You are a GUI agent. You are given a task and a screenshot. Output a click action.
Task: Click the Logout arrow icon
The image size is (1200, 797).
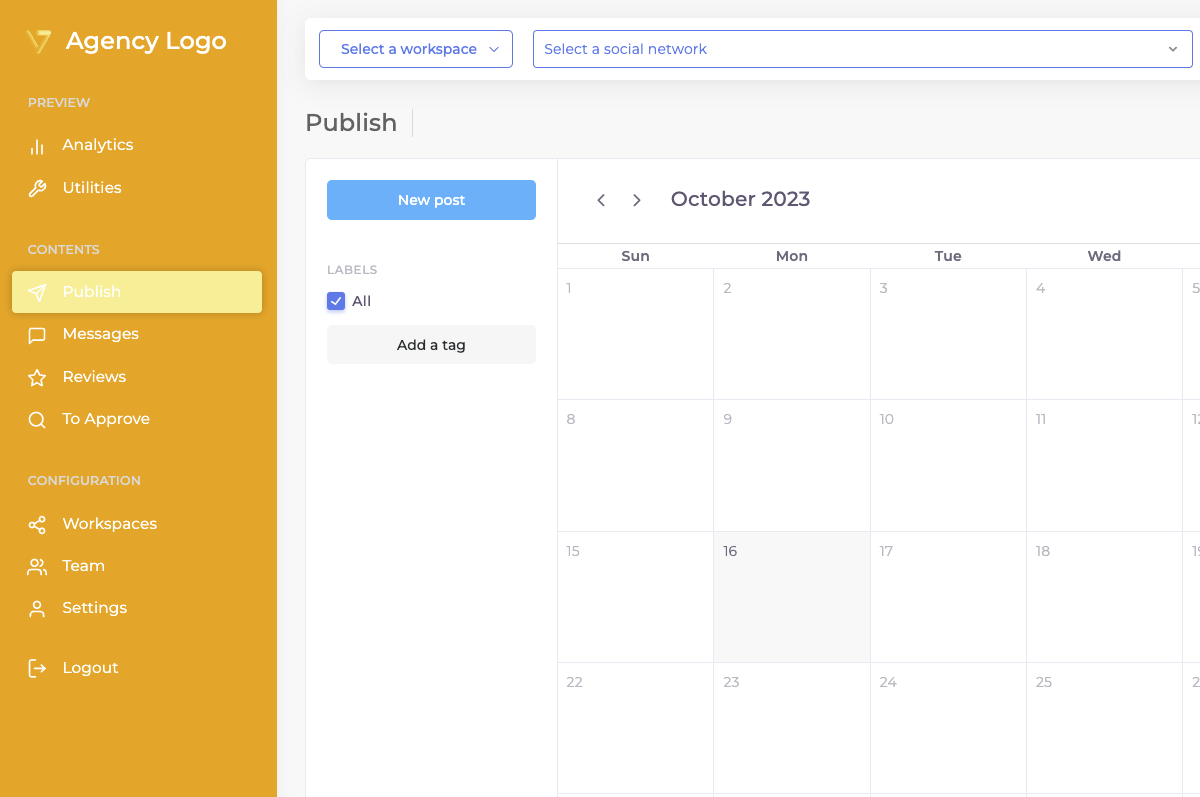click(x=37, y=668)
